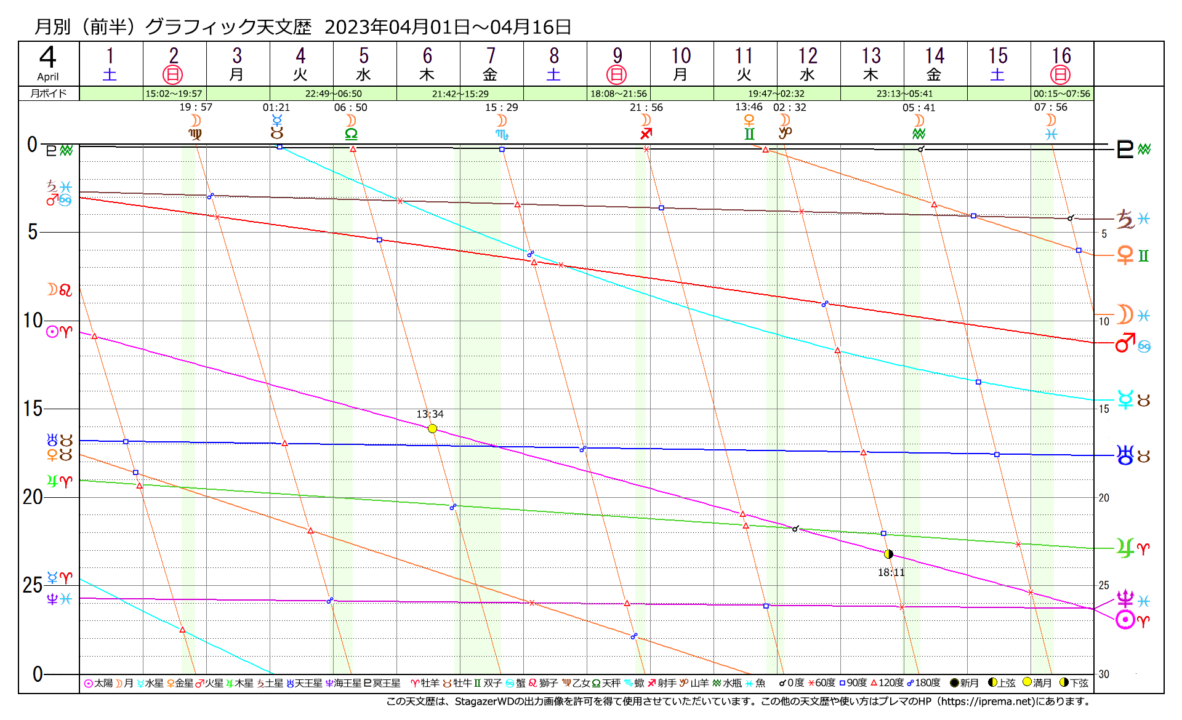Select Saturday the 15th column header
The image size is (1182, 720).
click(x=997, y=63)
